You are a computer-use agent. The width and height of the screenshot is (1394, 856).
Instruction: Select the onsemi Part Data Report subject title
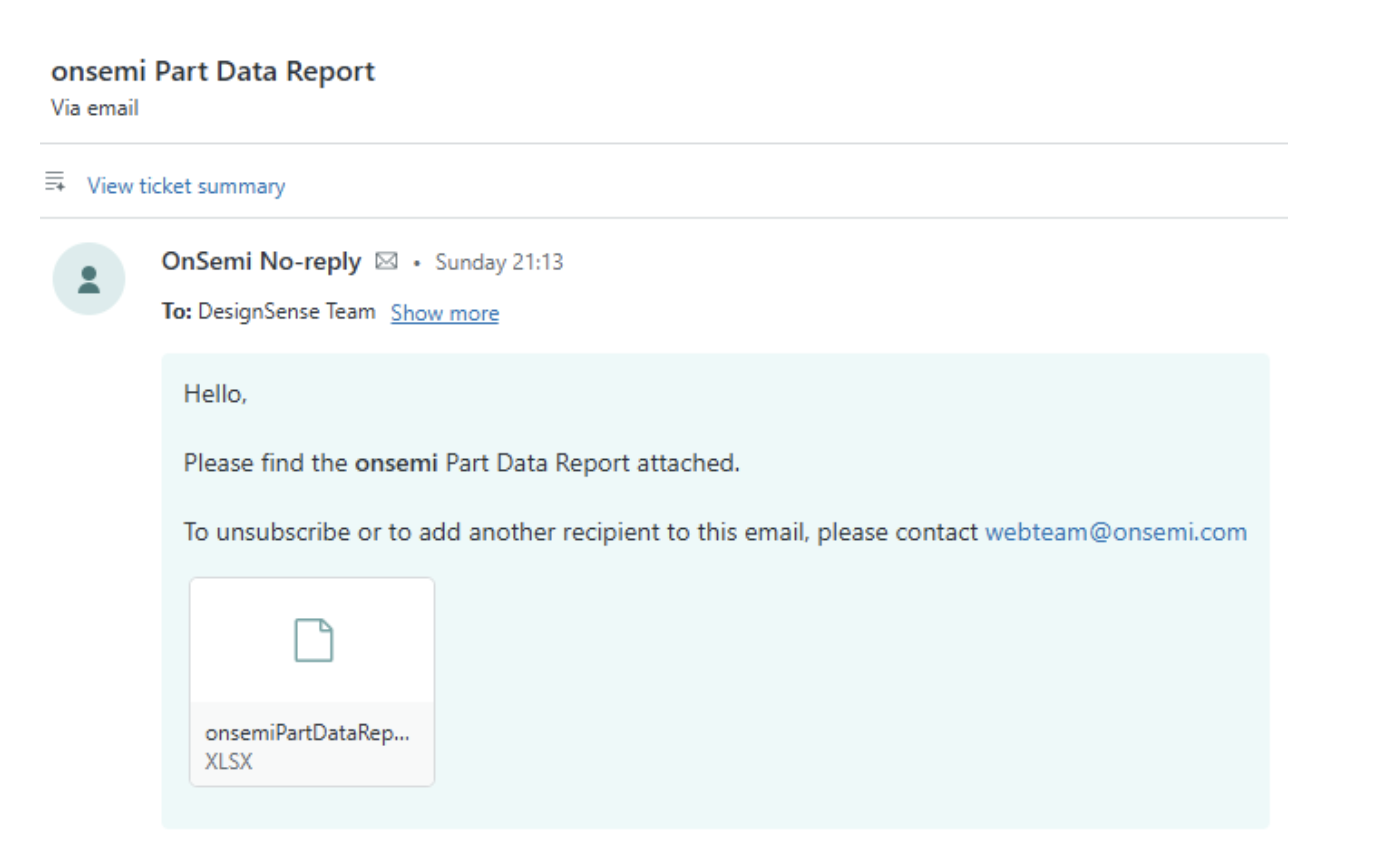point(213,71)
